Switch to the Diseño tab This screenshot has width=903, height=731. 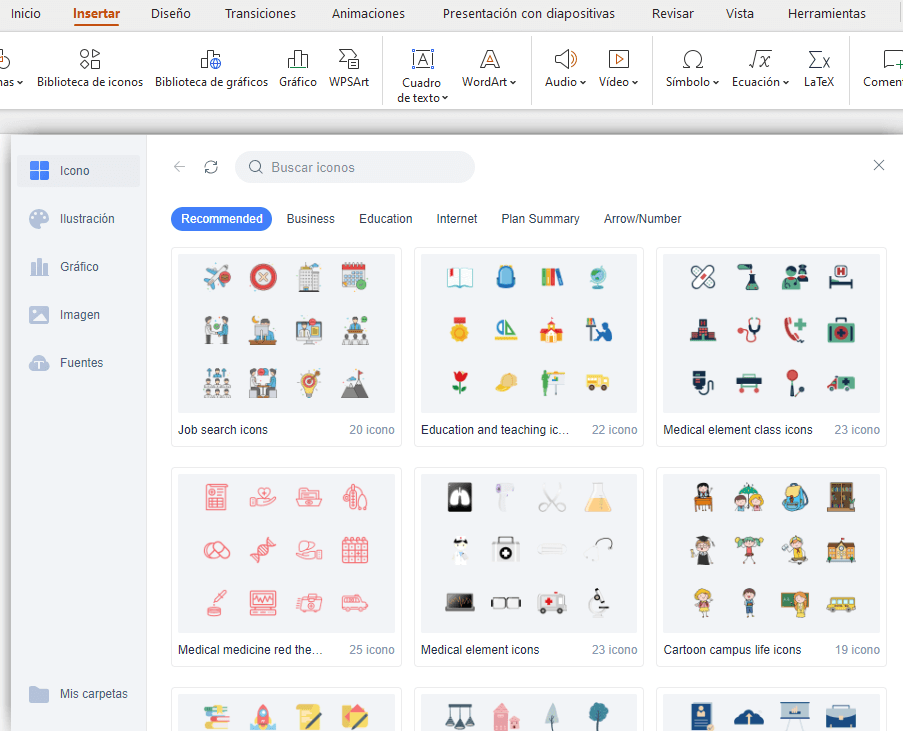[170, 14]
